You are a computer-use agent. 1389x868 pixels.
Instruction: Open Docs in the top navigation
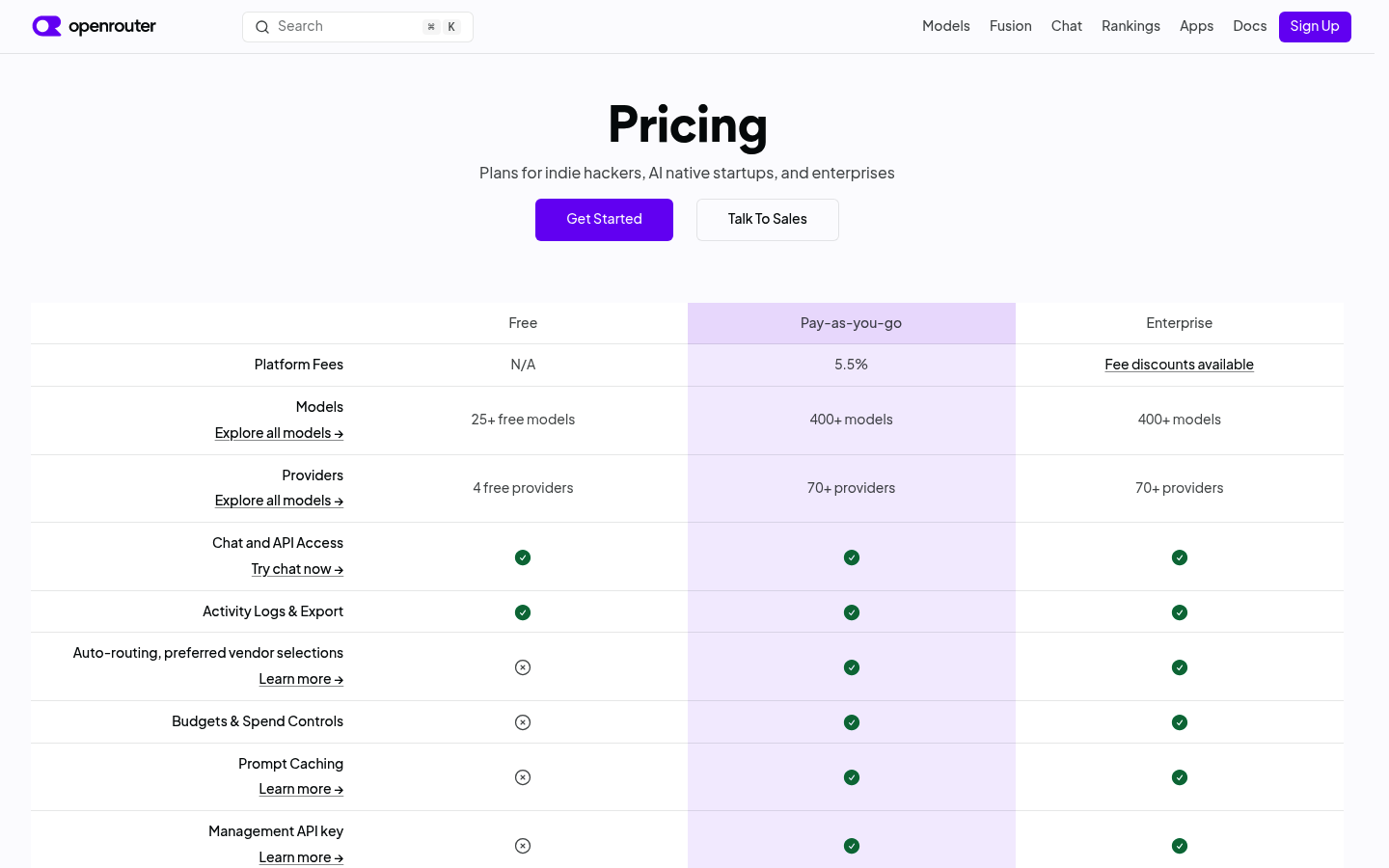pyautogui.click(x=1249, y=26)
